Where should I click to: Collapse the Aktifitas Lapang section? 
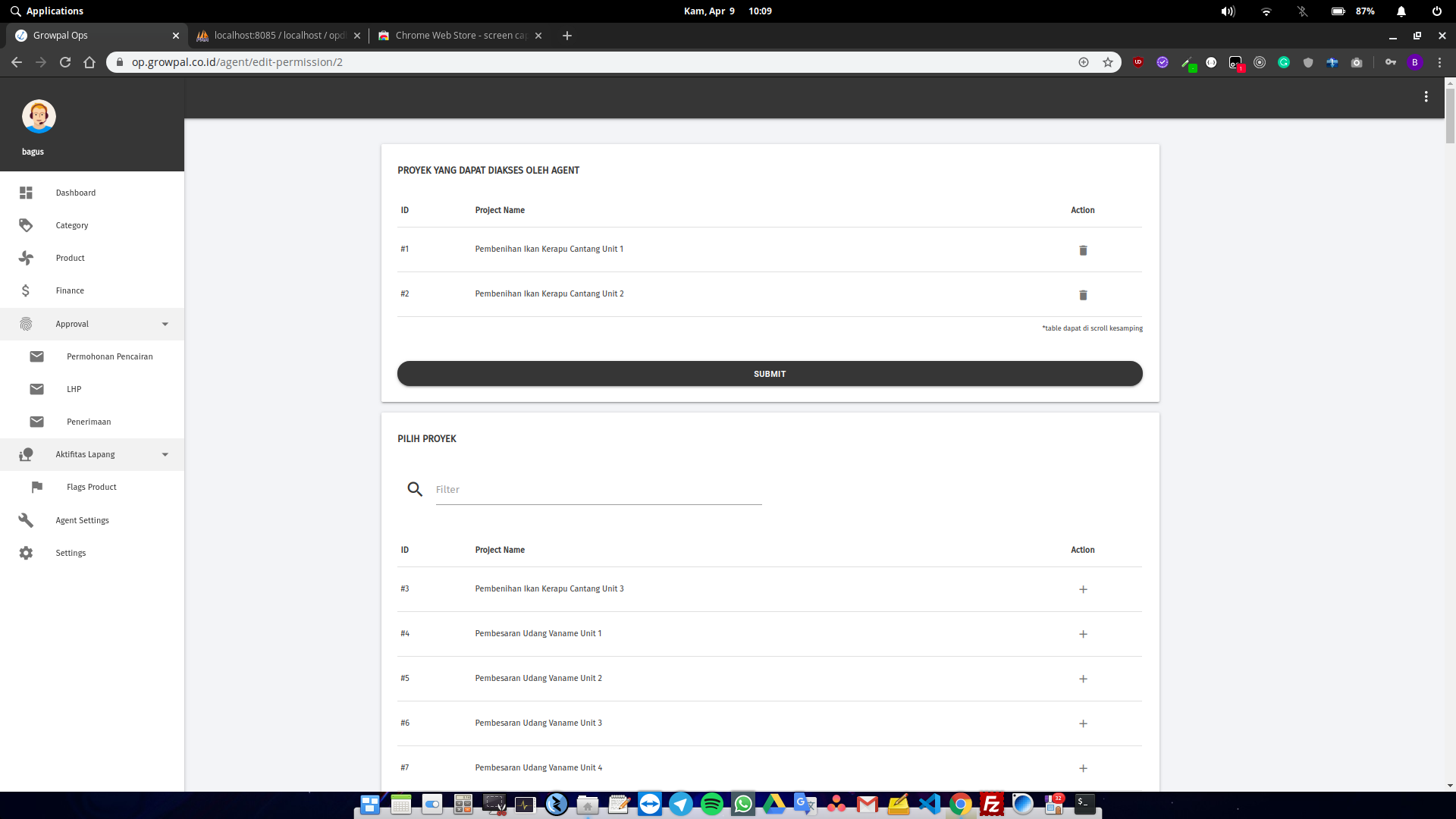click(x=165, y=454)
